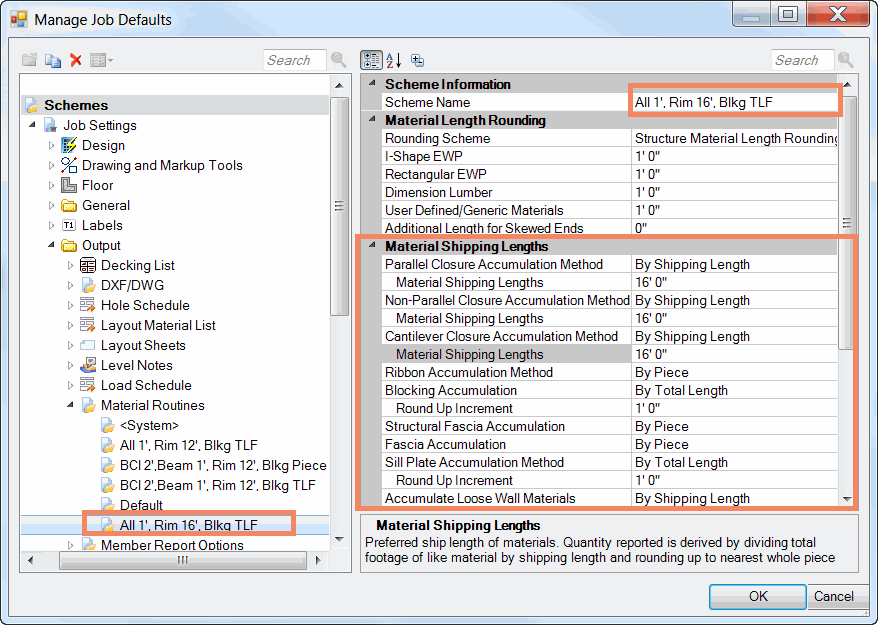Click the left panel Search field
Image resolution: width=878 pixels, height=625 pixels.
click(295, 60)
